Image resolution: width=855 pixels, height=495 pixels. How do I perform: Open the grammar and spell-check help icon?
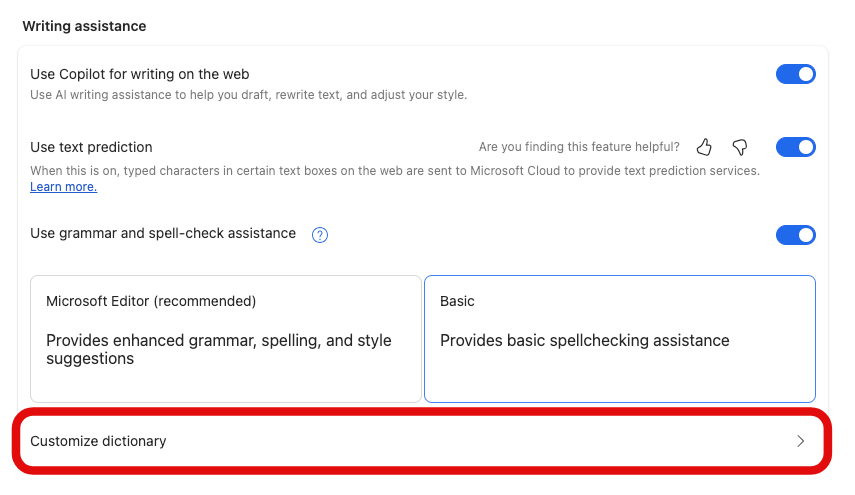pyautogui.click(x=320, y=235)
